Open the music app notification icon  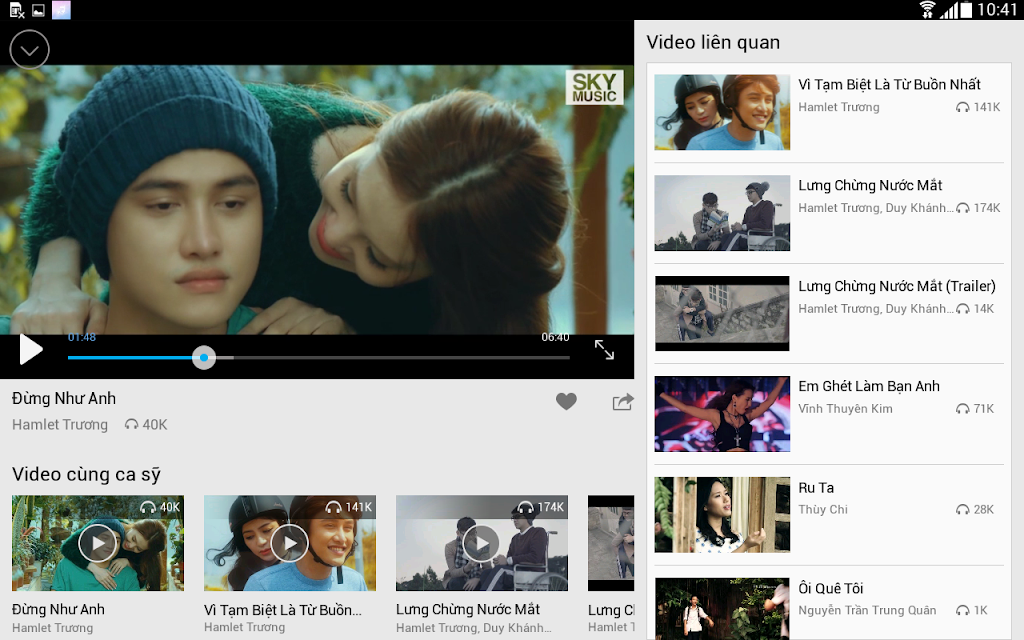61,10
